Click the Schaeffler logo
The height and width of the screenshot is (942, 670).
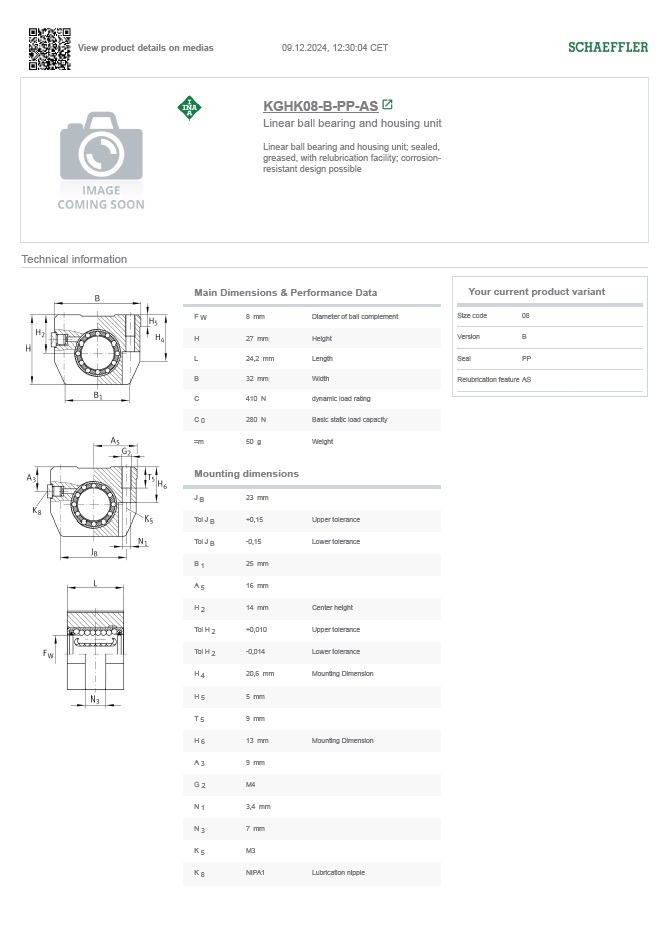[608, 47]
